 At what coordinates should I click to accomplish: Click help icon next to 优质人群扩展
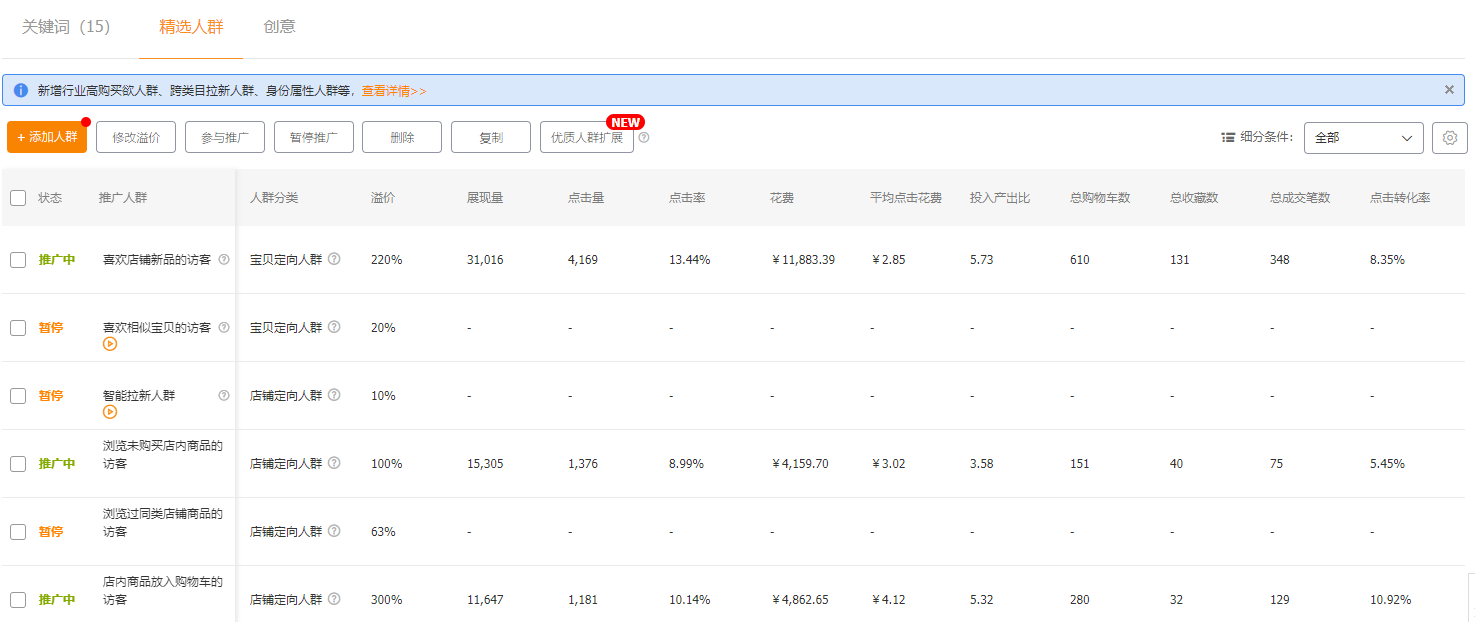click(x=644, y=138)
